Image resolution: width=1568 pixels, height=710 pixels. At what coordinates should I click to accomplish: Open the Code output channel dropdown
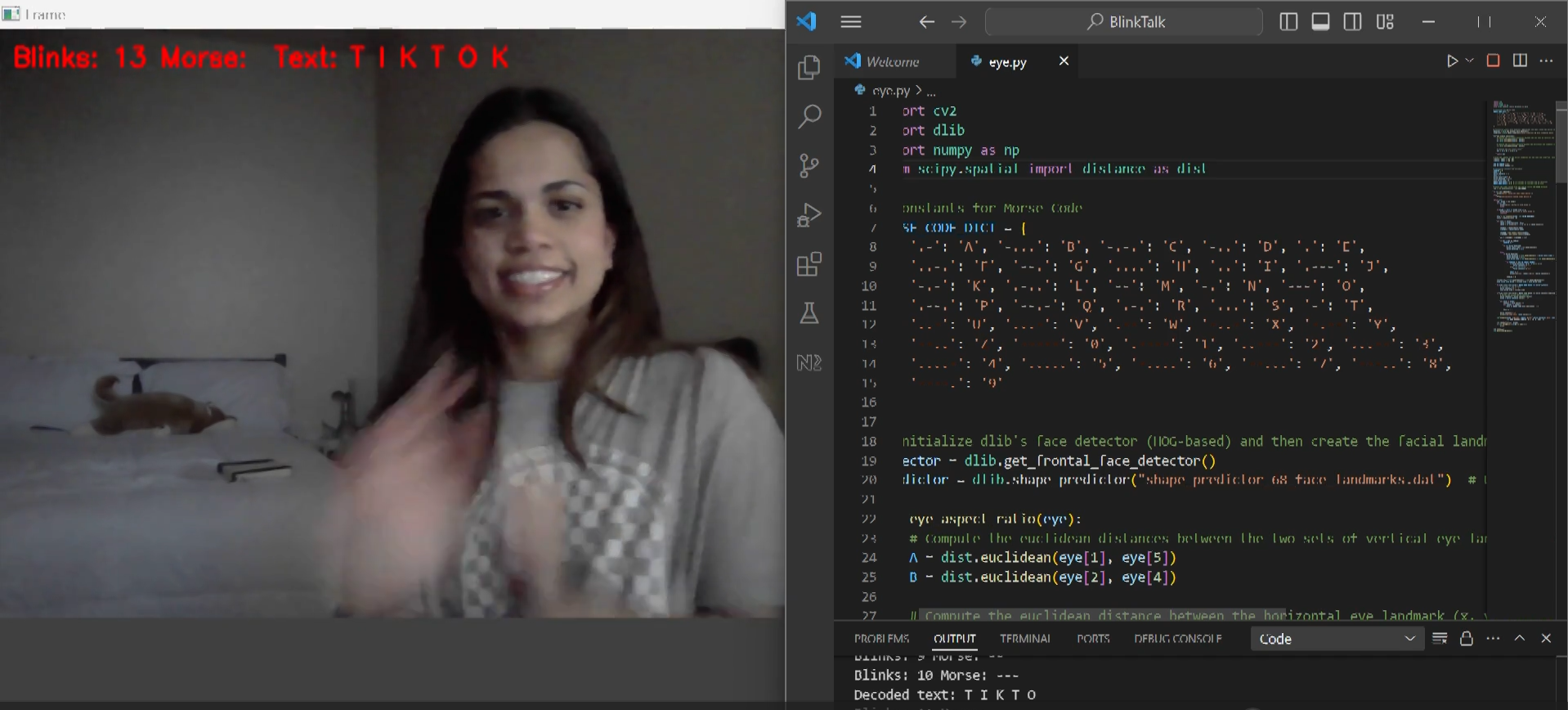tap(1336, 639)
